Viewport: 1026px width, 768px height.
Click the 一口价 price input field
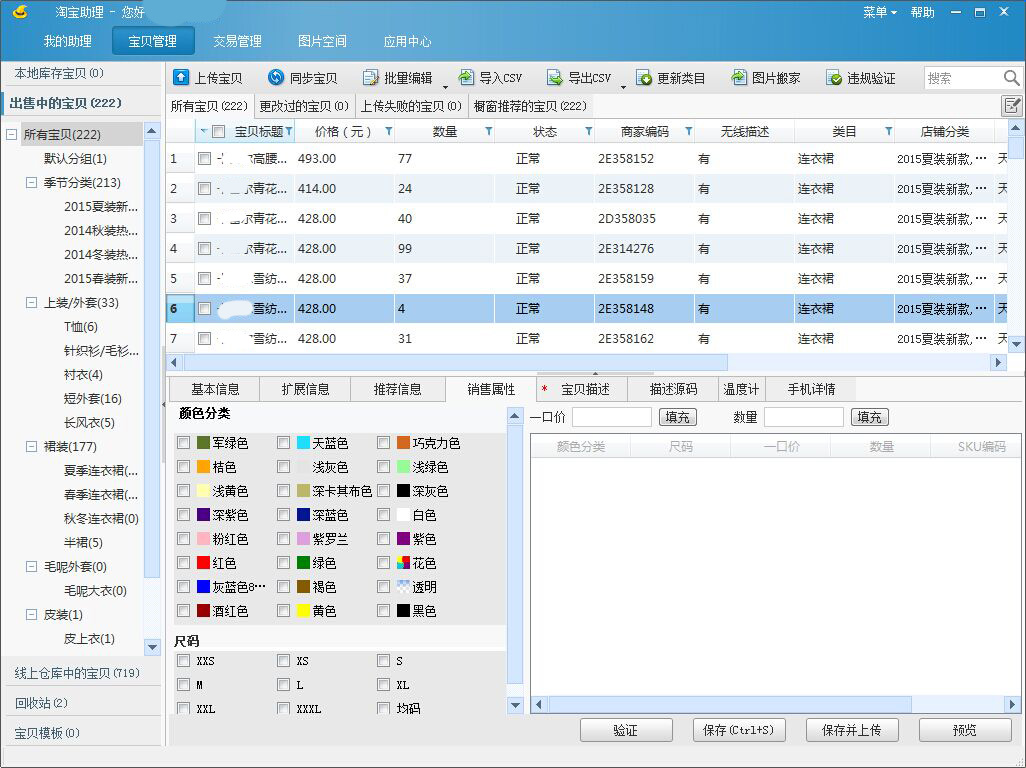coord(612,417)
